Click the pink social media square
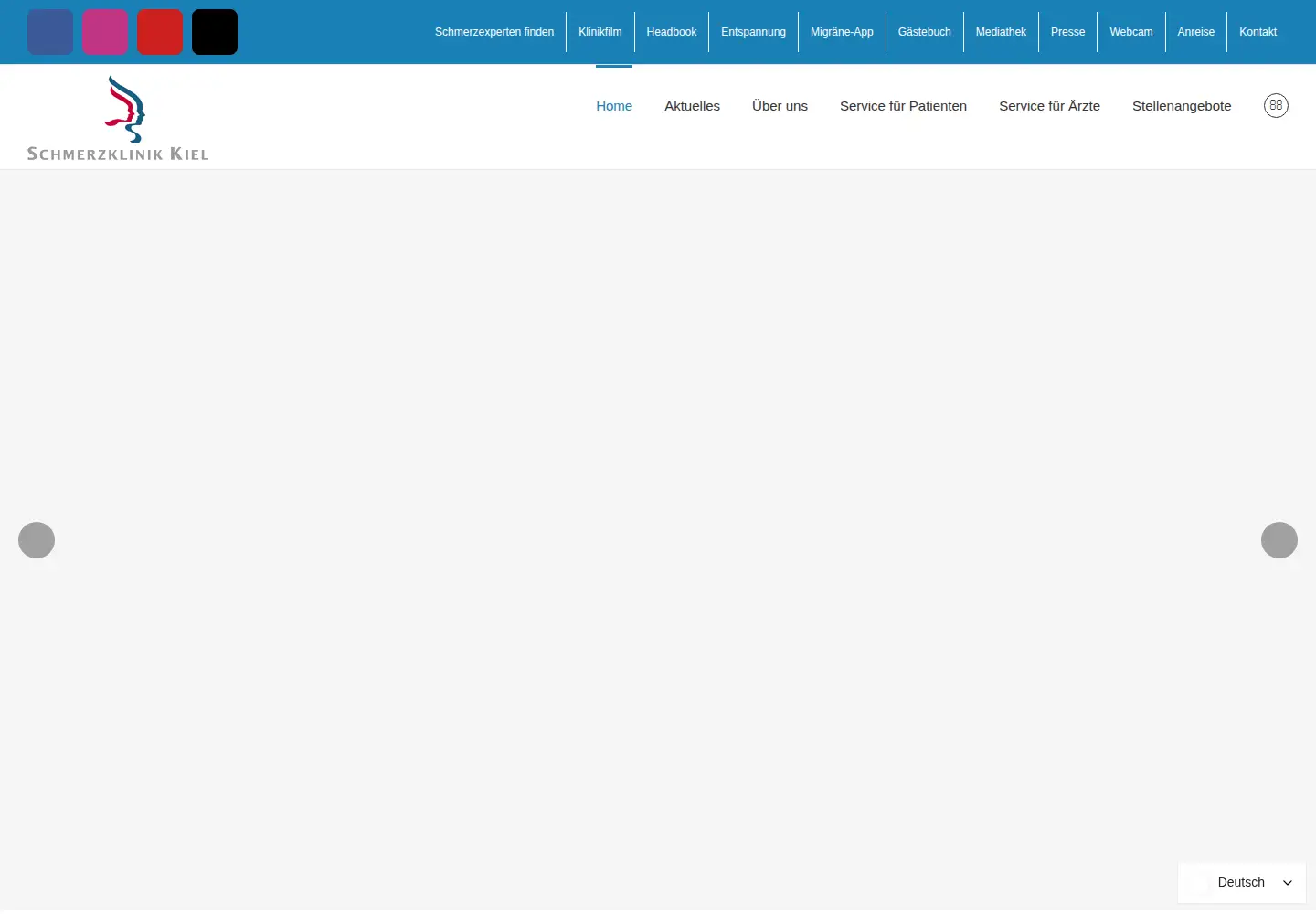This screenshot has width=1316, height=914. pyautogui.click(x=105, y=32)
